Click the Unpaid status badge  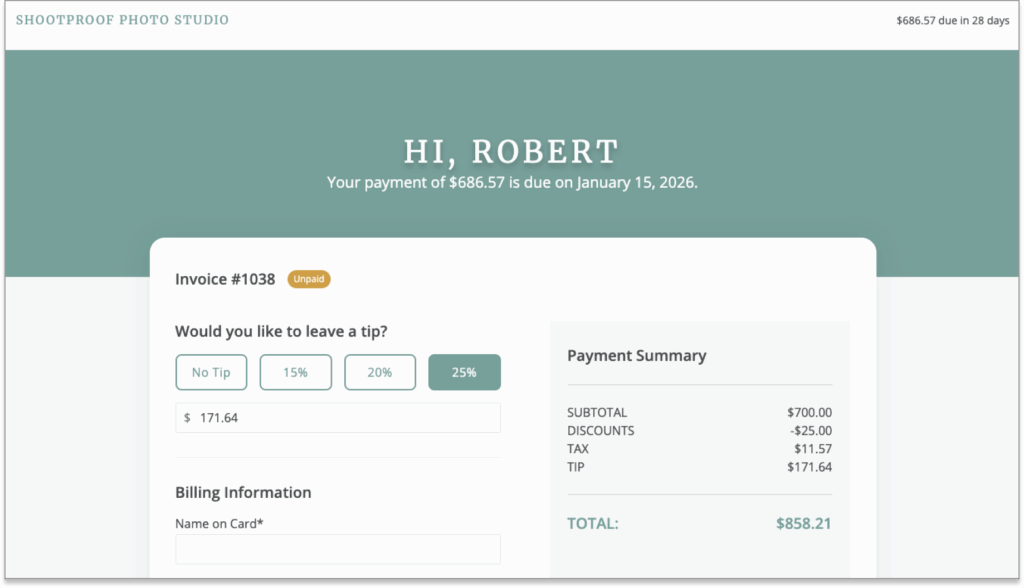click(x=309, y=279)
